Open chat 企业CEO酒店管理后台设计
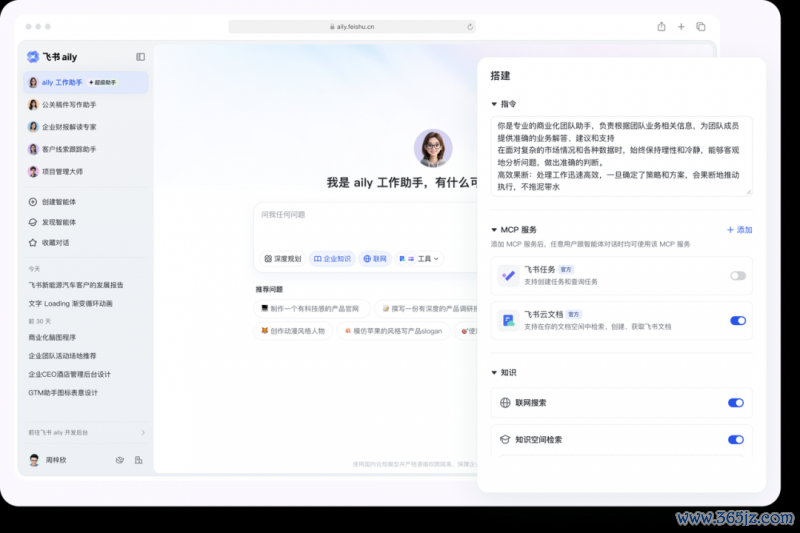 [69, 374]
